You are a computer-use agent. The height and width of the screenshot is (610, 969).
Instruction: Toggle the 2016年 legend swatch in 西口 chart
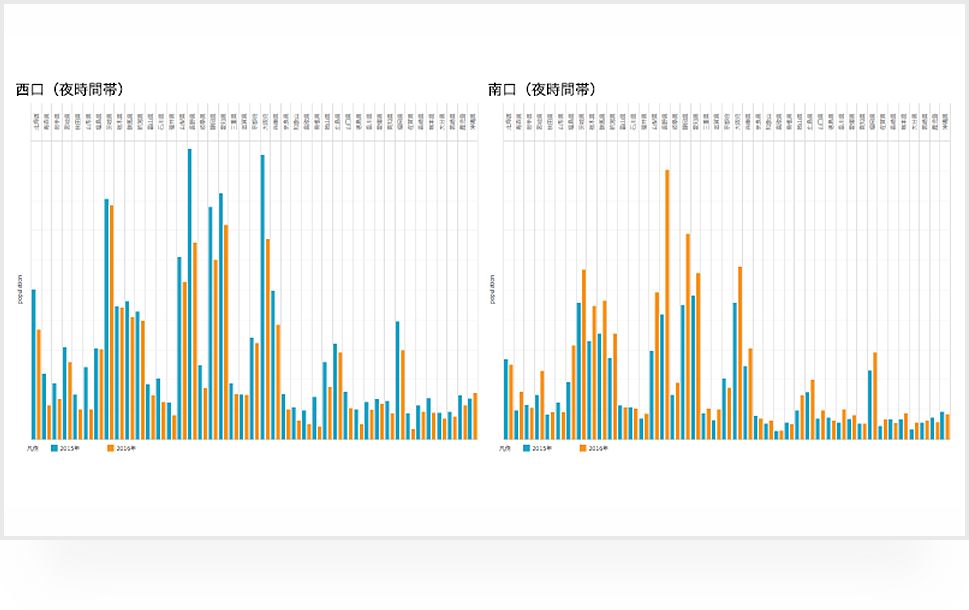[x=109, y=449]
